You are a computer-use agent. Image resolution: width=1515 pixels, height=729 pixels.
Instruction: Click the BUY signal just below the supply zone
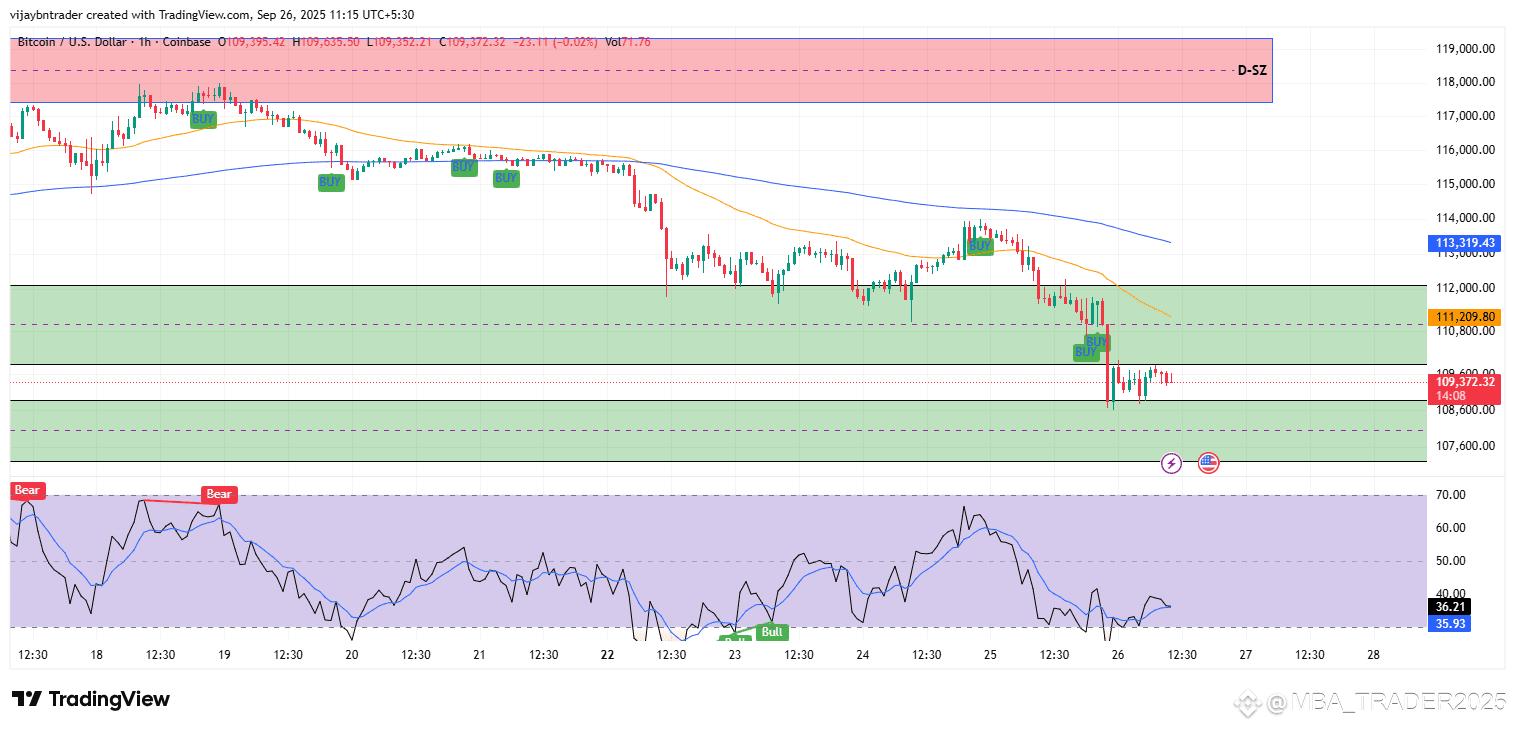[x=203, y=119]
